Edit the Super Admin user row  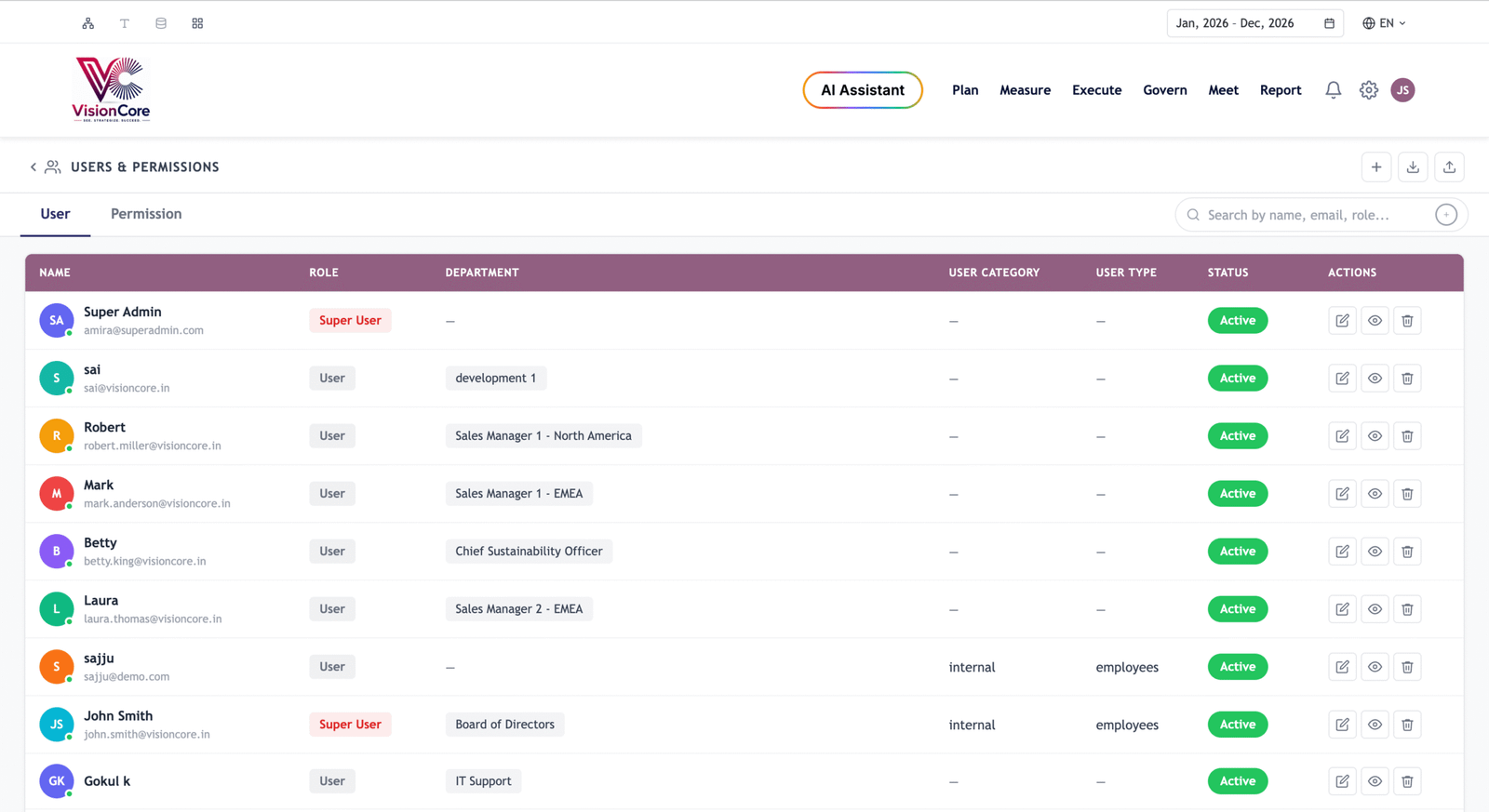1342,321
